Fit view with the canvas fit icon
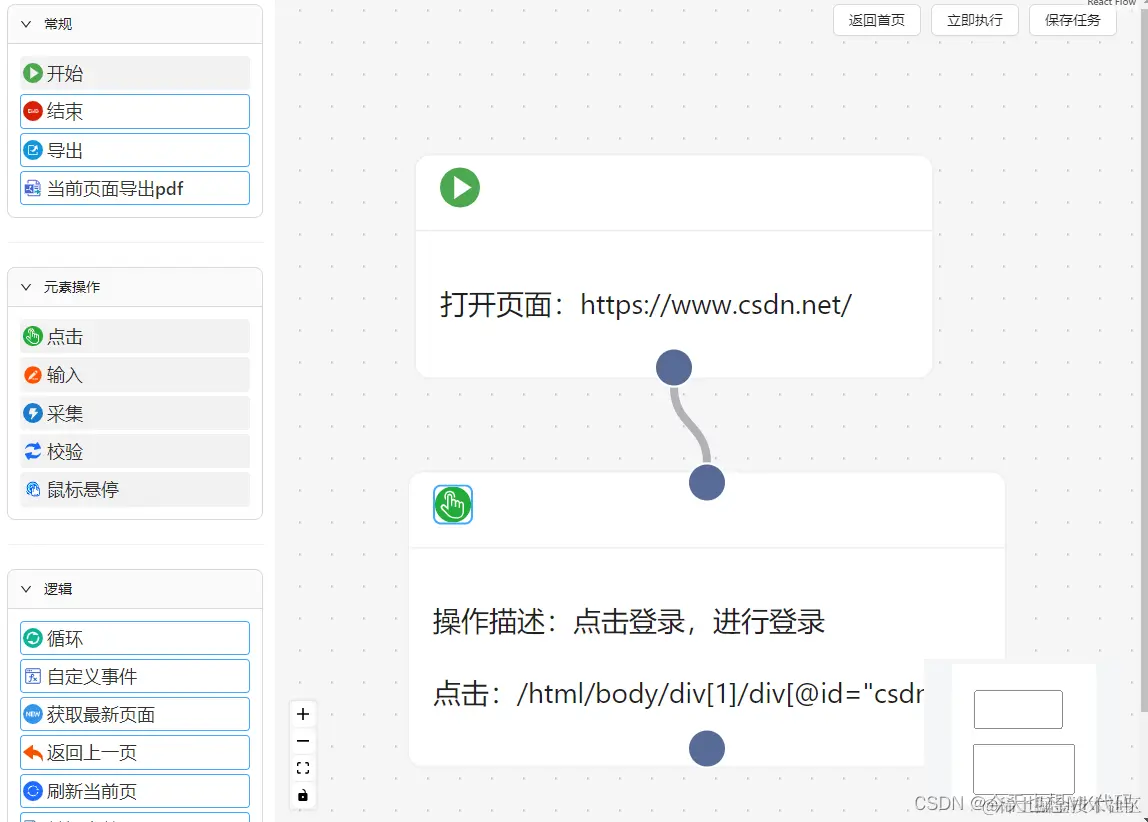1148x822 pixels. [x=303, y=768]
